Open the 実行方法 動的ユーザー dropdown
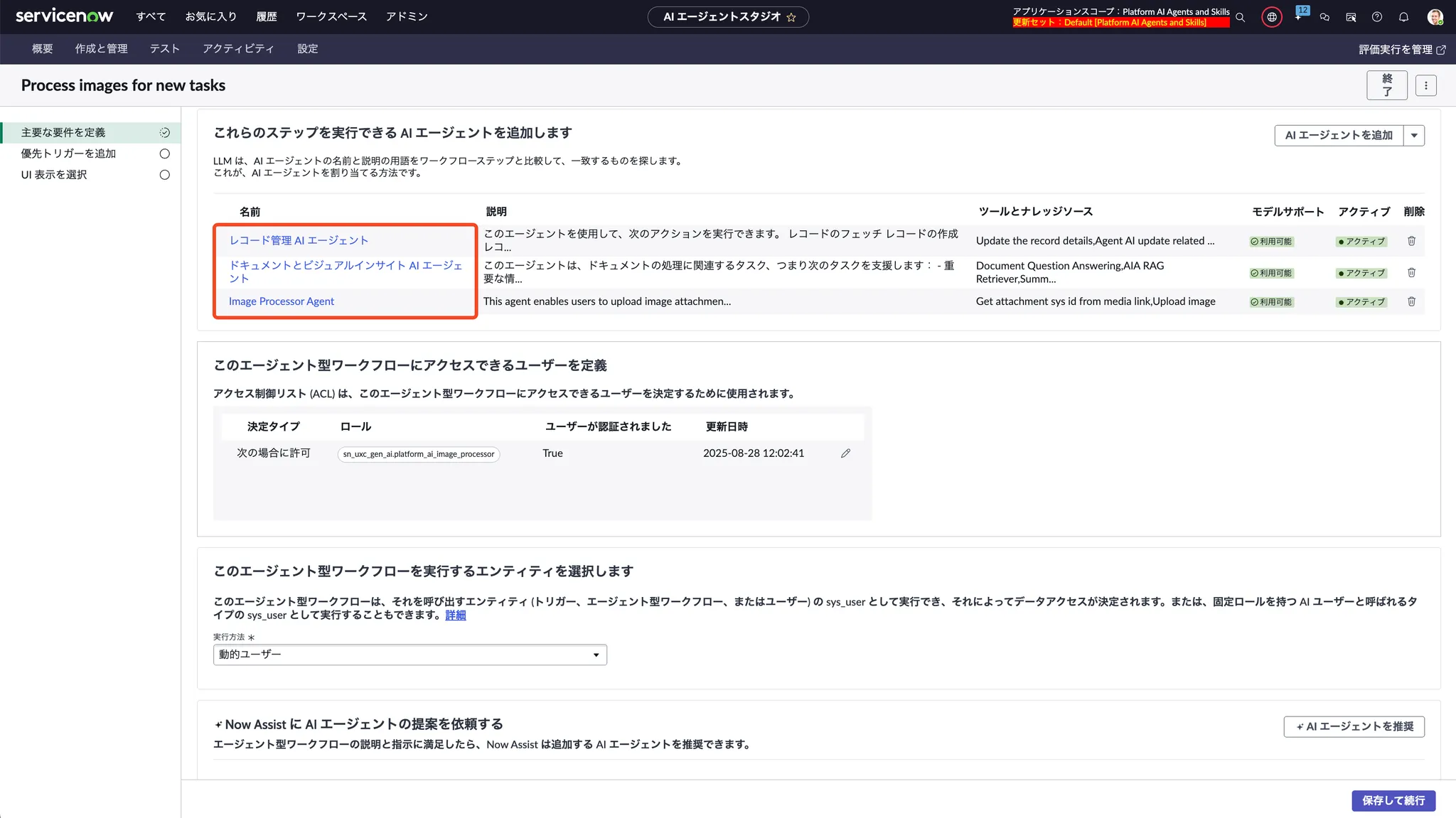 point(409,655)
